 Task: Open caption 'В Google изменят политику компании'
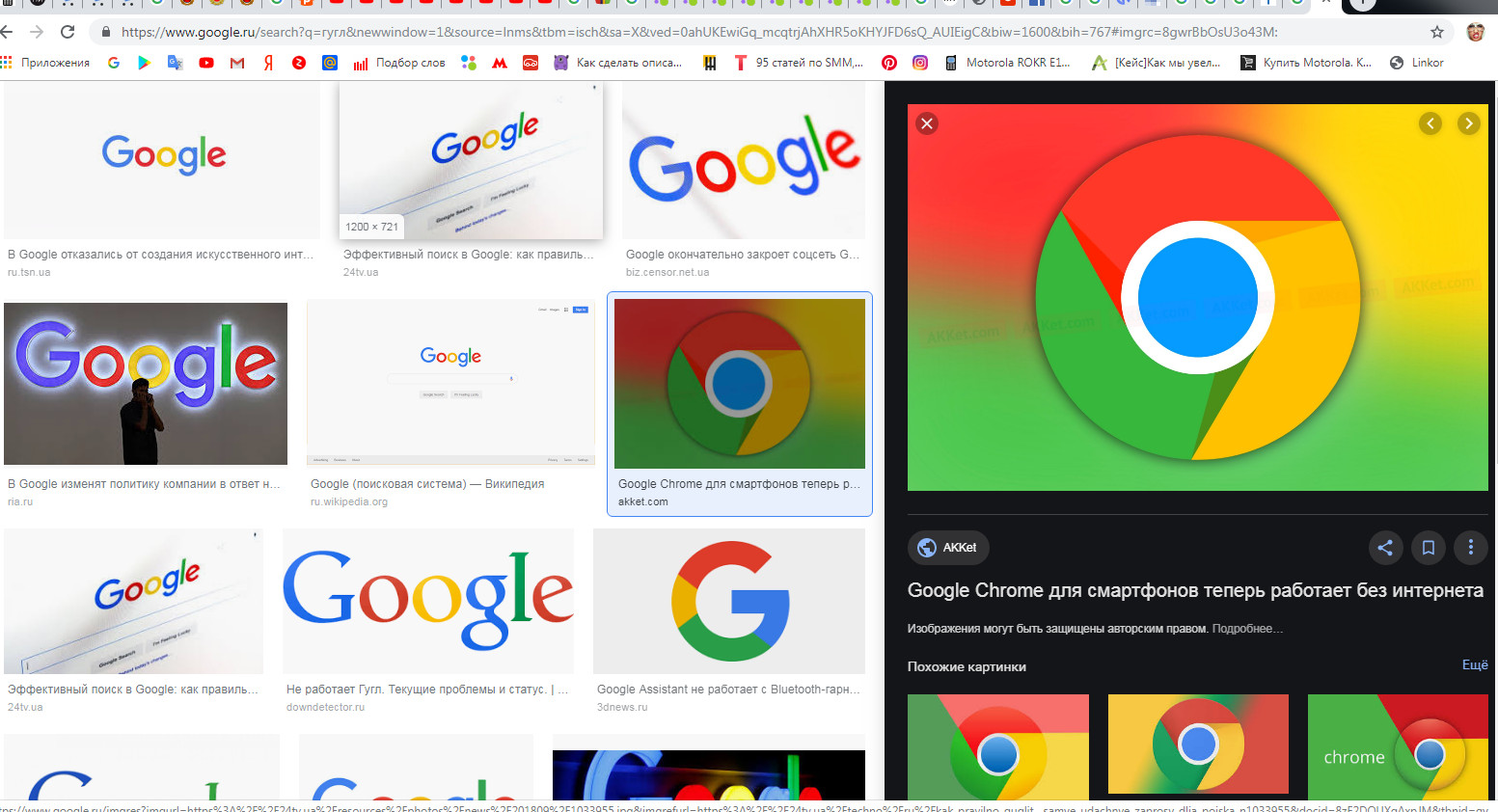tap(144, 484)
